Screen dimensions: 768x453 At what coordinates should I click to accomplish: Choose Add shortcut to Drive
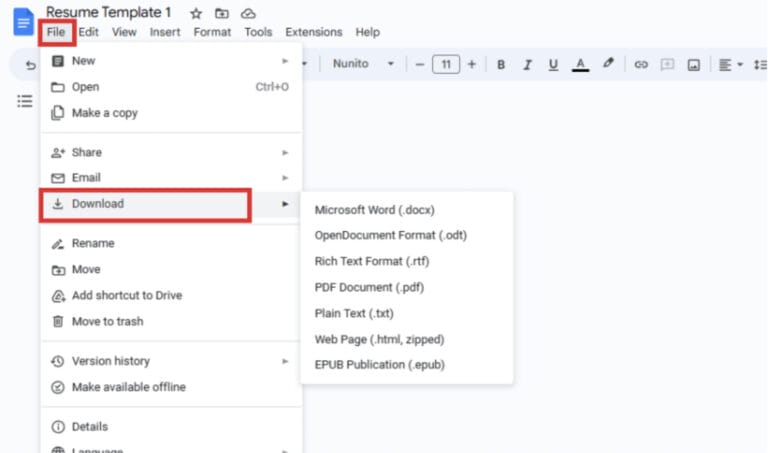tap(170, 295)
